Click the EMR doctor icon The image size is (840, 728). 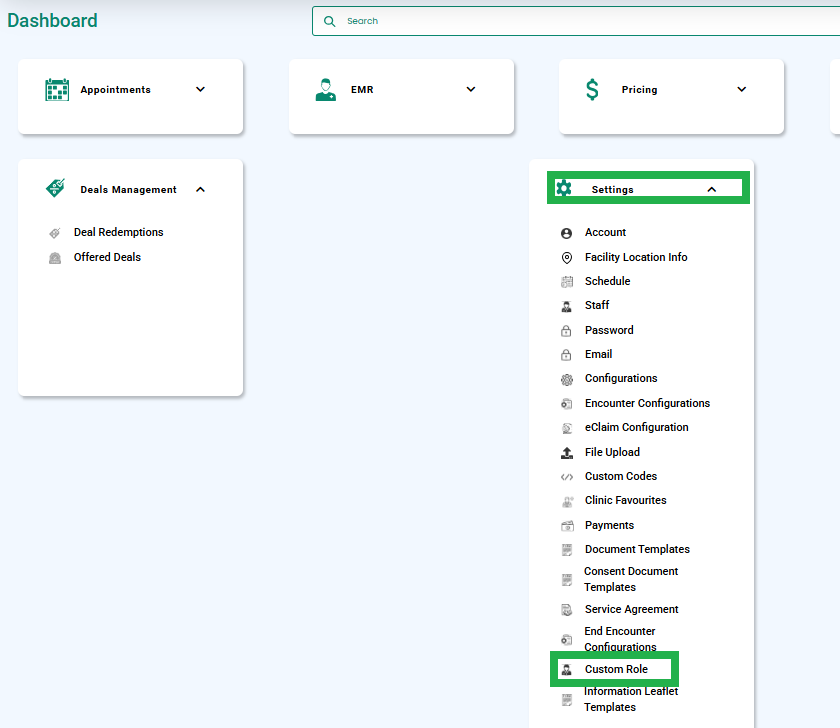coord(326,89)
